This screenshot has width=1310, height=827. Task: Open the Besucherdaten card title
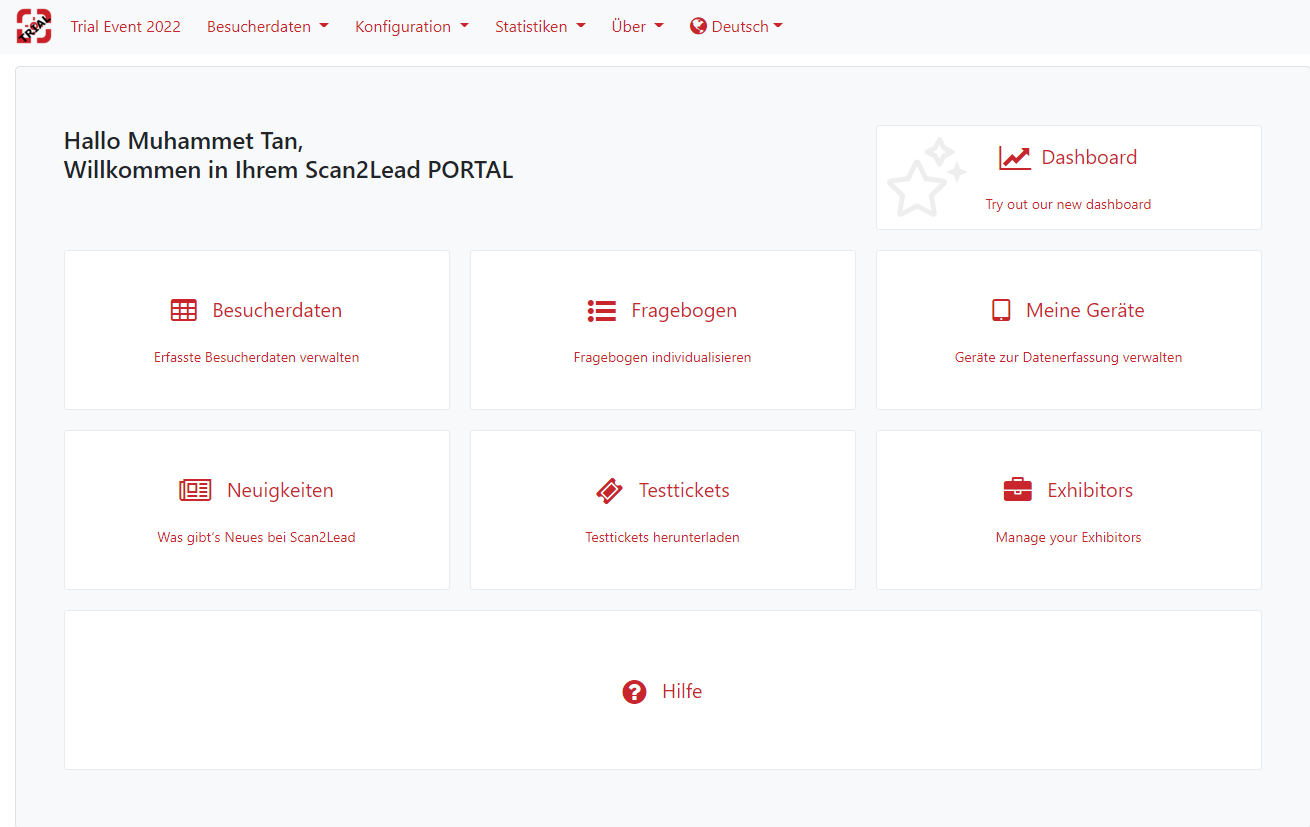click(x=277, y=311)
